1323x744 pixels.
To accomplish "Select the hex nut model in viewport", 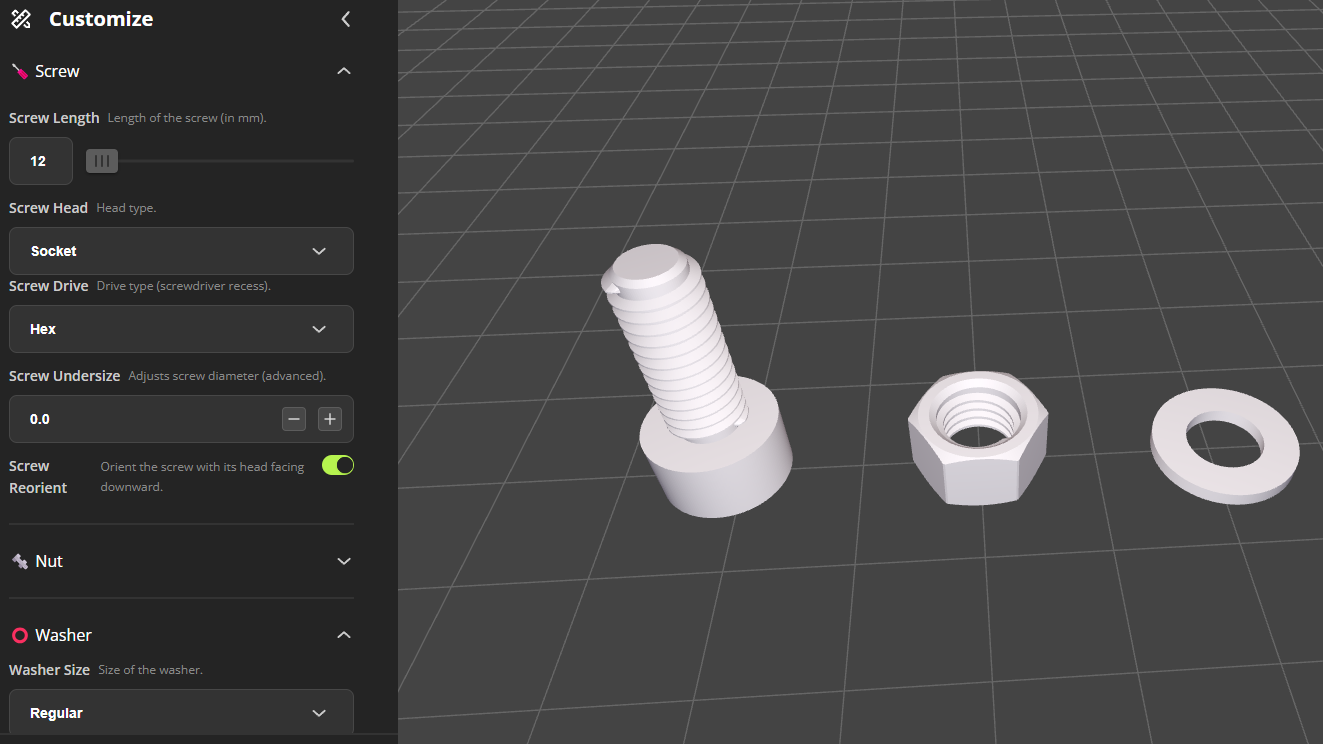I will (x=978, y=440).
